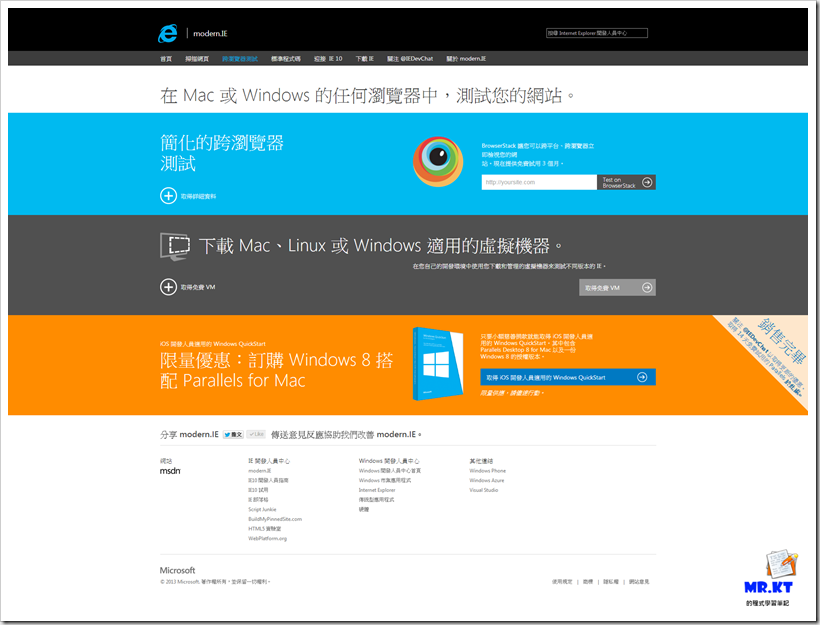Open IE10 開發人員指南 footer link
The width and height of the screenshot is (820, 625).
pyautogui.click(x=268, y=480)
